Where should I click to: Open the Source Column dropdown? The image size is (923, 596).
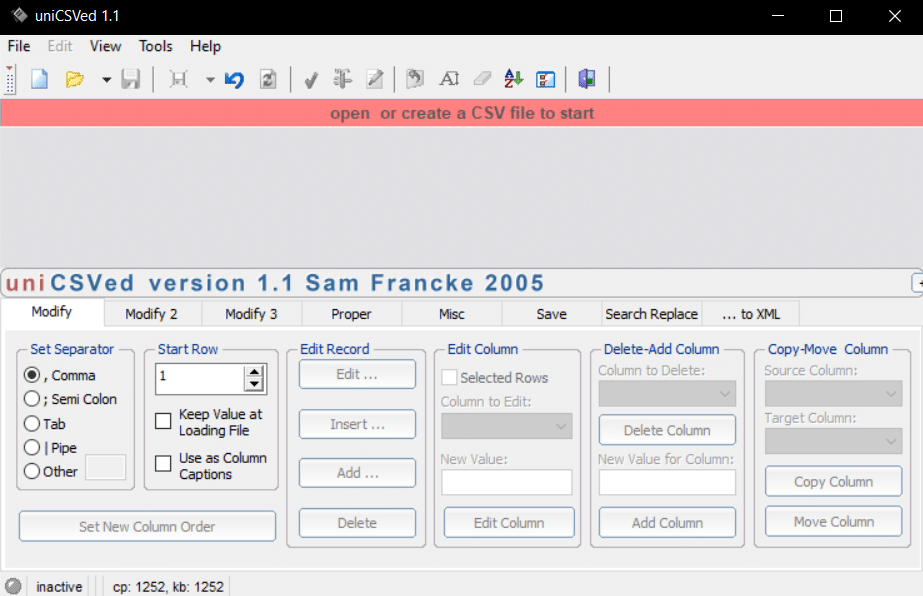(x=833, y=393)
